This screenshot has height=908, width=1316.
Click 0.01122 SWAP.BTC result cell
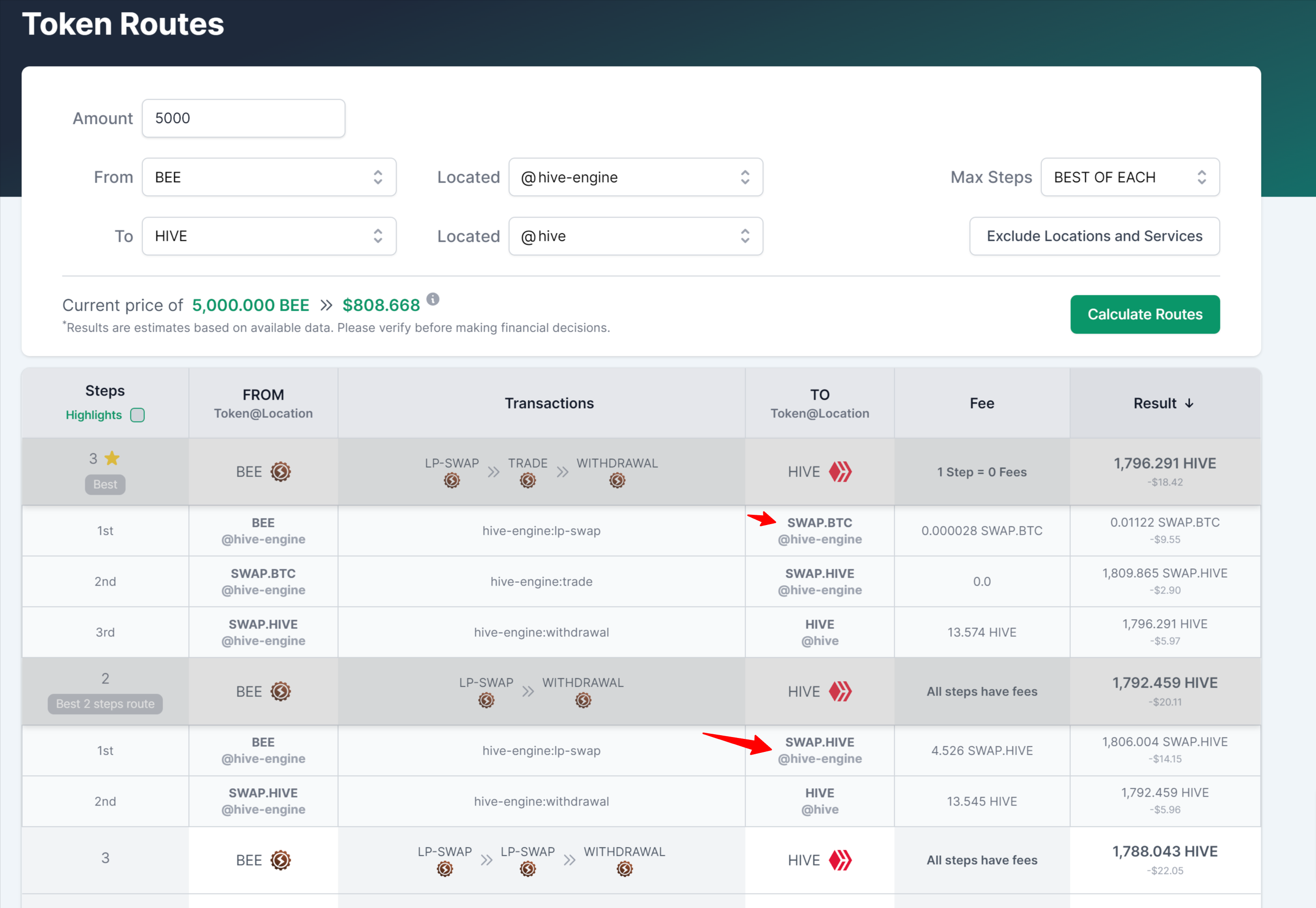coord(1165,531)
